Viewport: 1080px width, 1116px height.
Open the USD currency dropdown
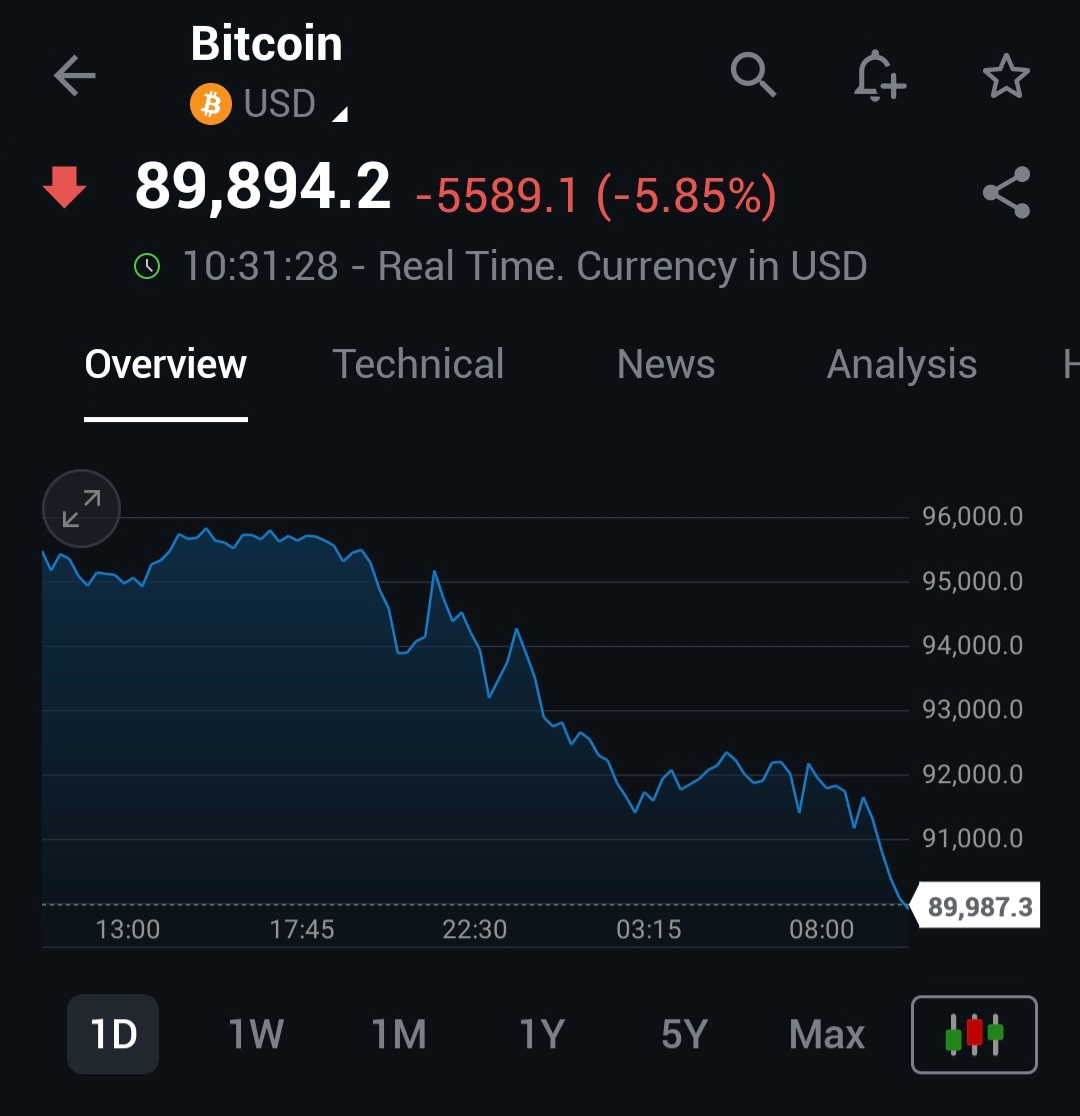(x=296, y=105)
